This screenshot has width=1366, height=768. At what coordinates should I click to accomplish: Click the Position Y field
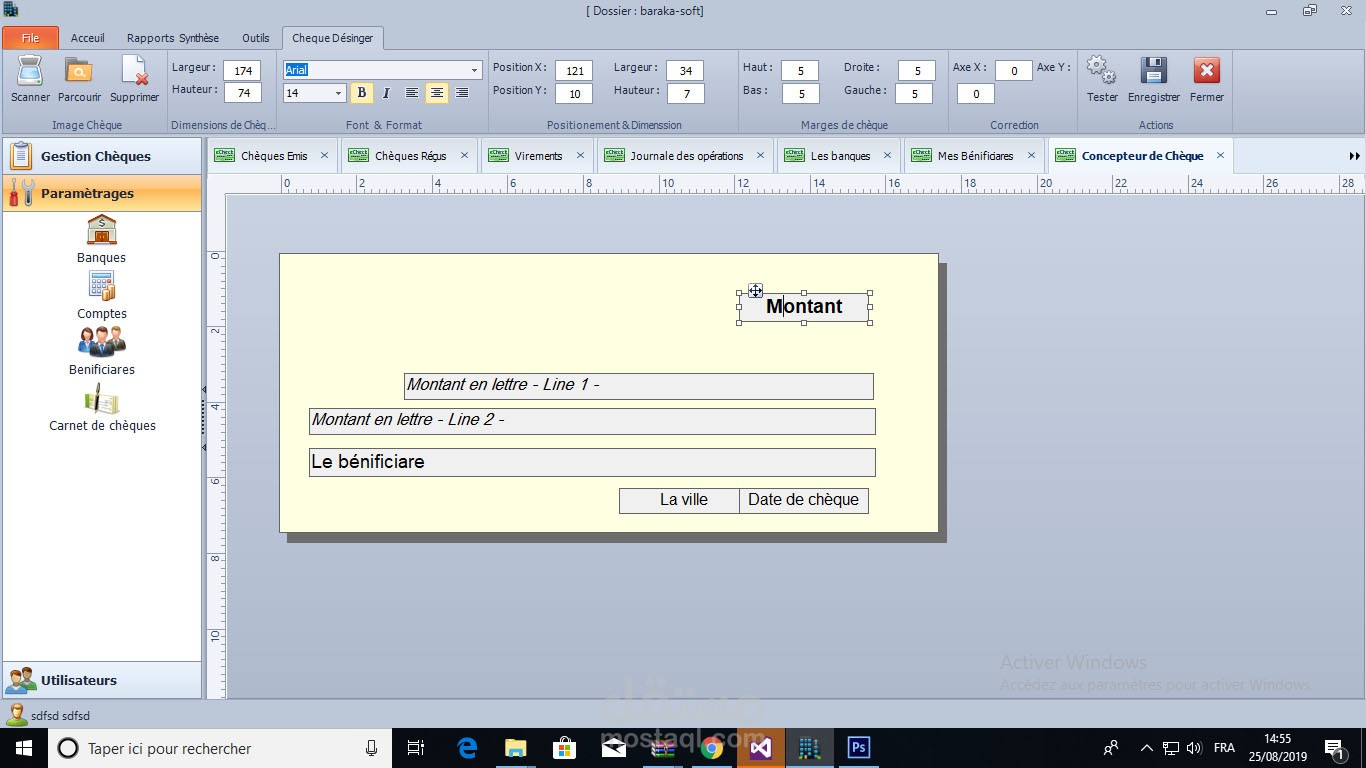(574, 94)
